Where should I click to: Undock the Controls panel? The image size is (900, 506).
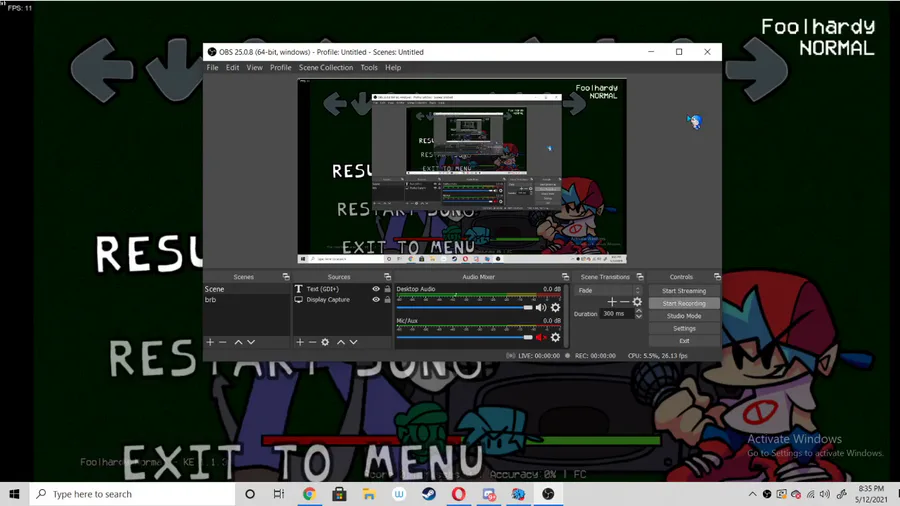tap(717, 277)
